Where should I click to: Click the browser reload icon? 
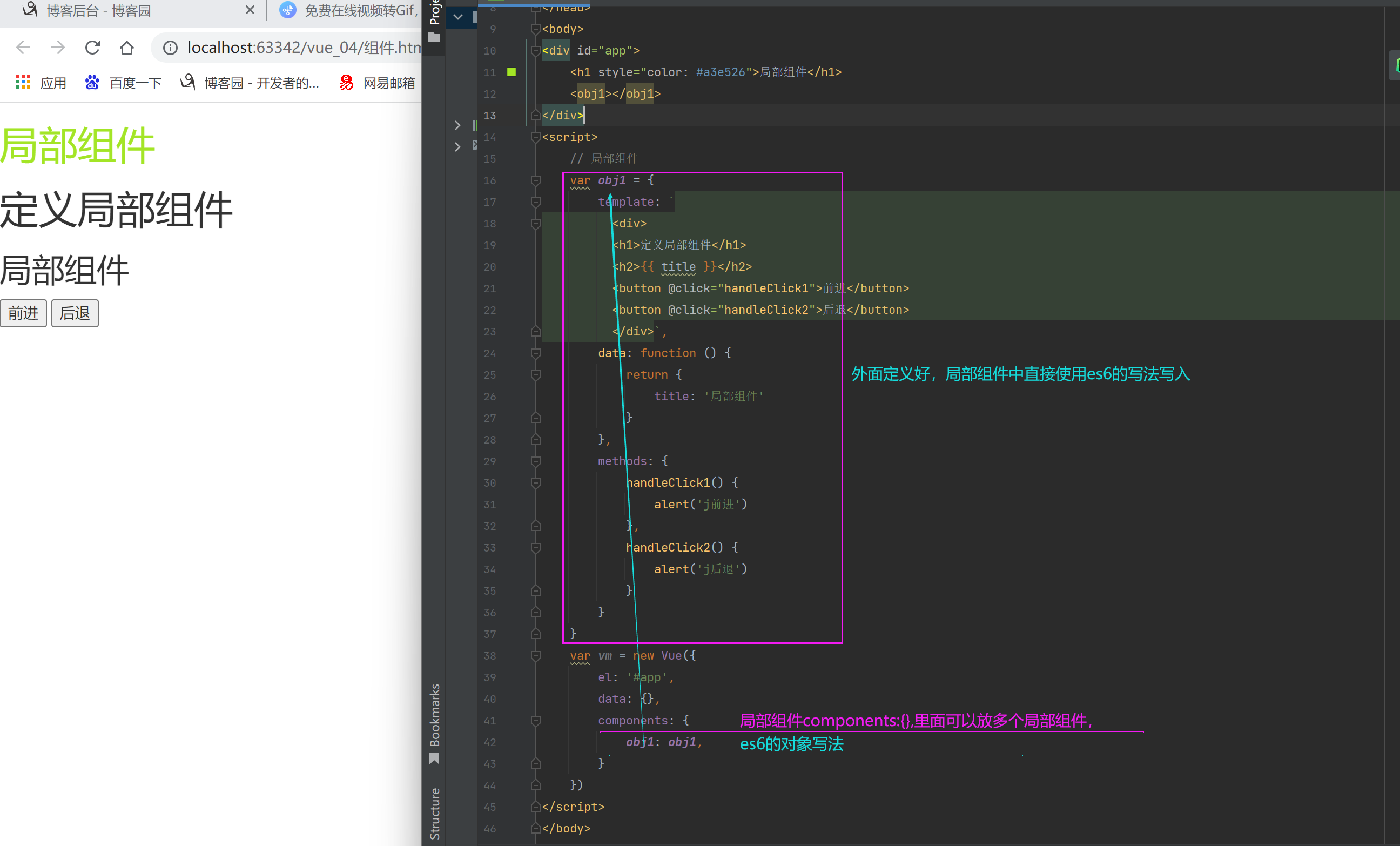coord(92,48)
